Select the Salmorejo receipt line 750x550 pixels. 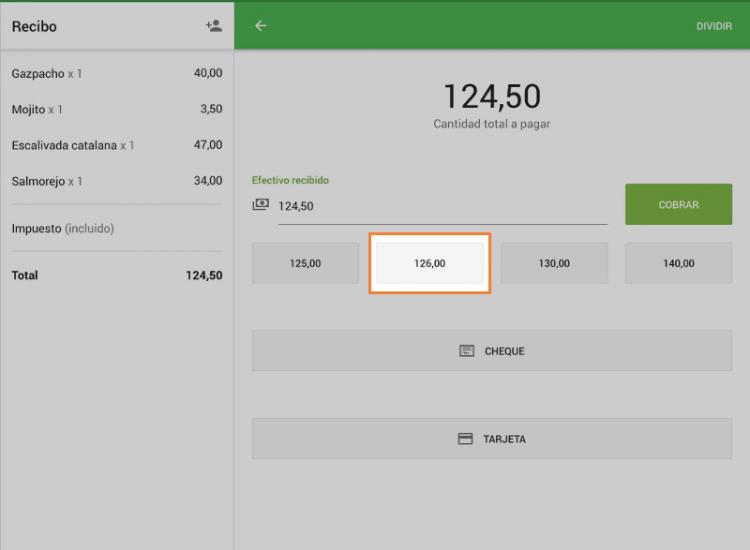[117, 181]
